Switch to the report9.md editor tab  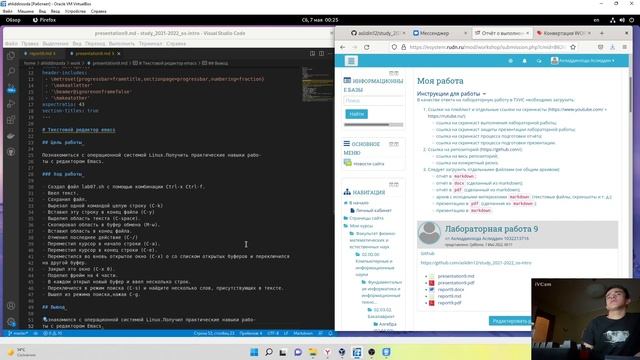pos(42,53)
